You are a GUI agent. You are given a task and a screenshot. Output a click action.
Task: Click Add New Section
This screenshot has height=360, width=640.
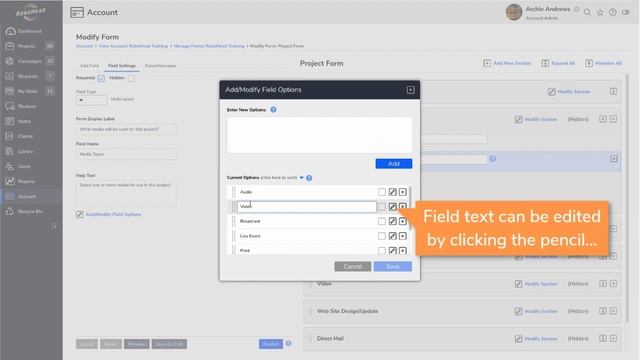tap(507, 63)
